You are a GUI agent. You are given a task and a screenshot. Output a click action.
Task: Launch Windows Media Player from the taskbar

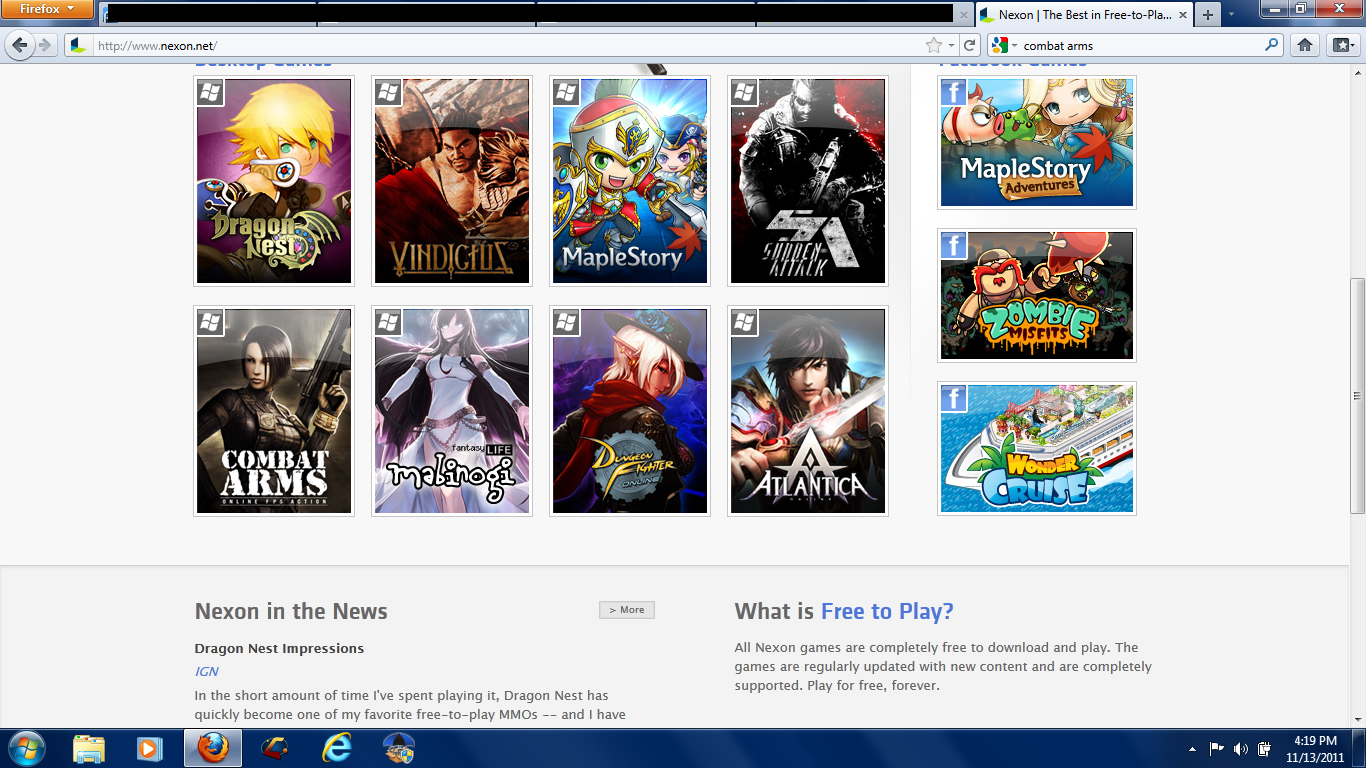[x=150, y=748]
